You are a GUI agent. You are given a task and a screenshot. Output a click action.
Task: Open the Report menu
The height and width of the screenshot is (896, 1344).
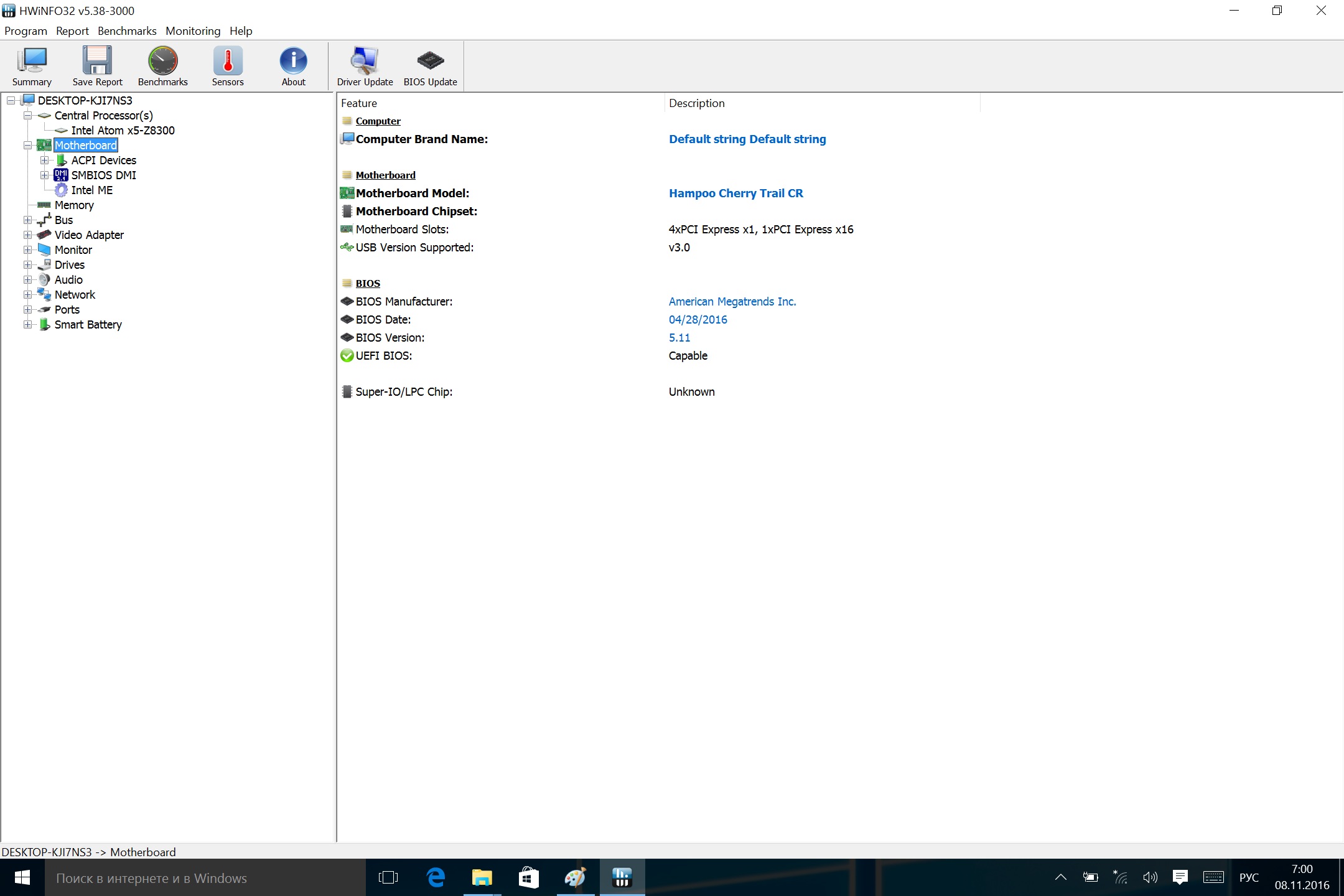tap(72, 31)
